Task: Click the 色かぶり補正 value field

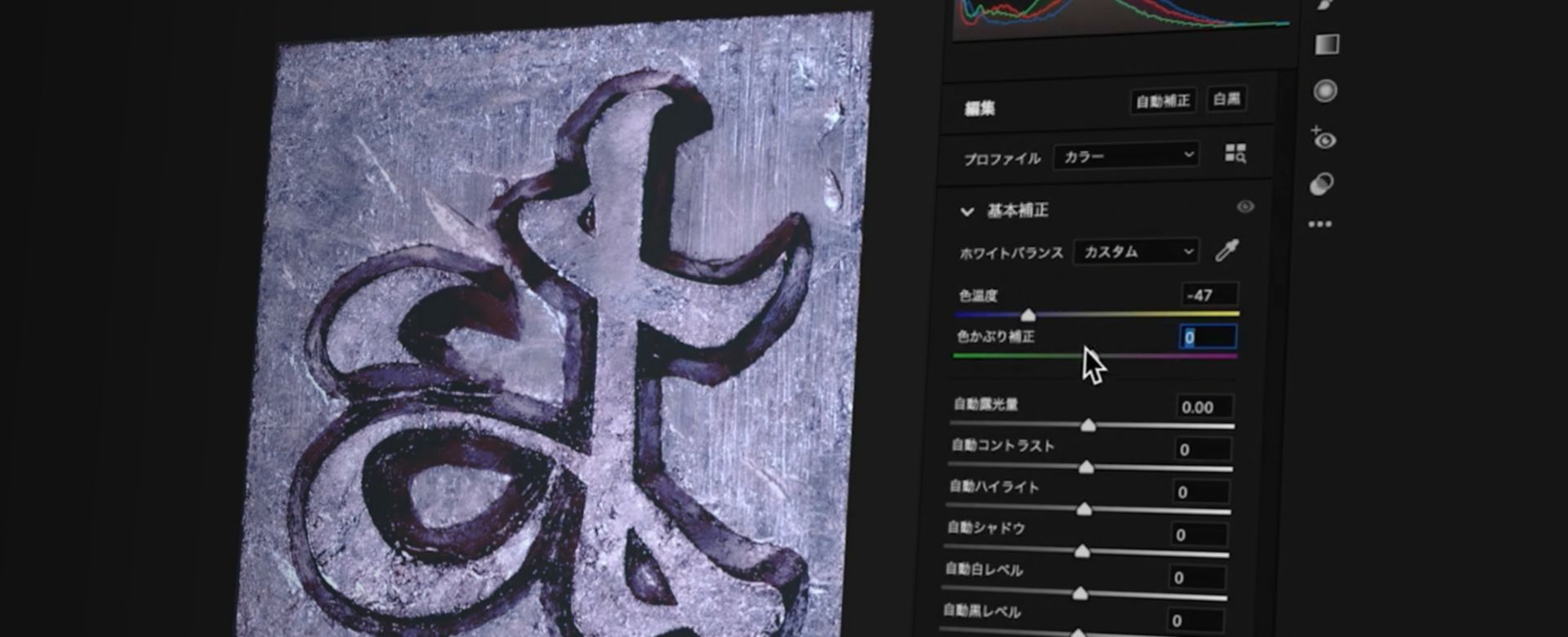Action: click(x=1208, y=337)
